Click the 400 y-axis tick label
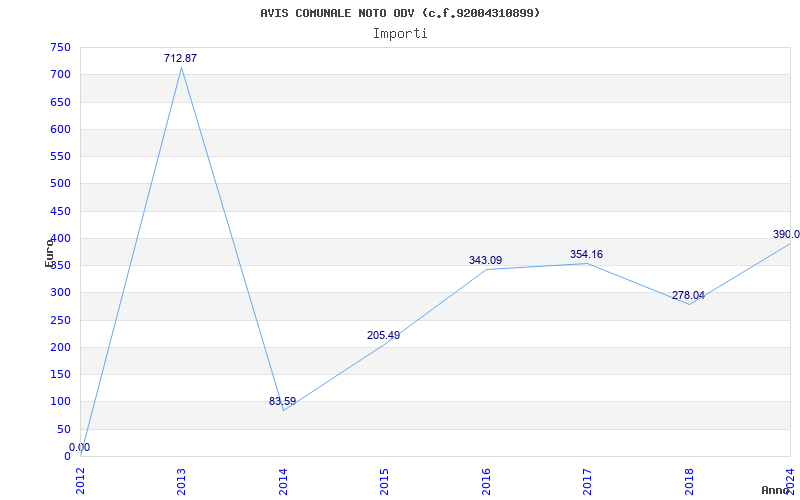 point(60,238)
